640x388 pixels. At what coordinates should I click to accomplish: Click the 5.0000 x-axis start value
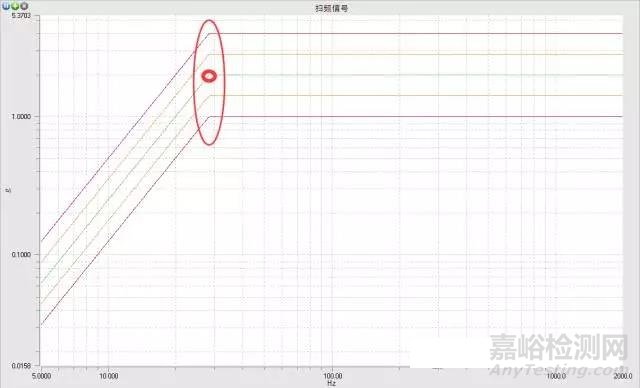coord(42,376)
